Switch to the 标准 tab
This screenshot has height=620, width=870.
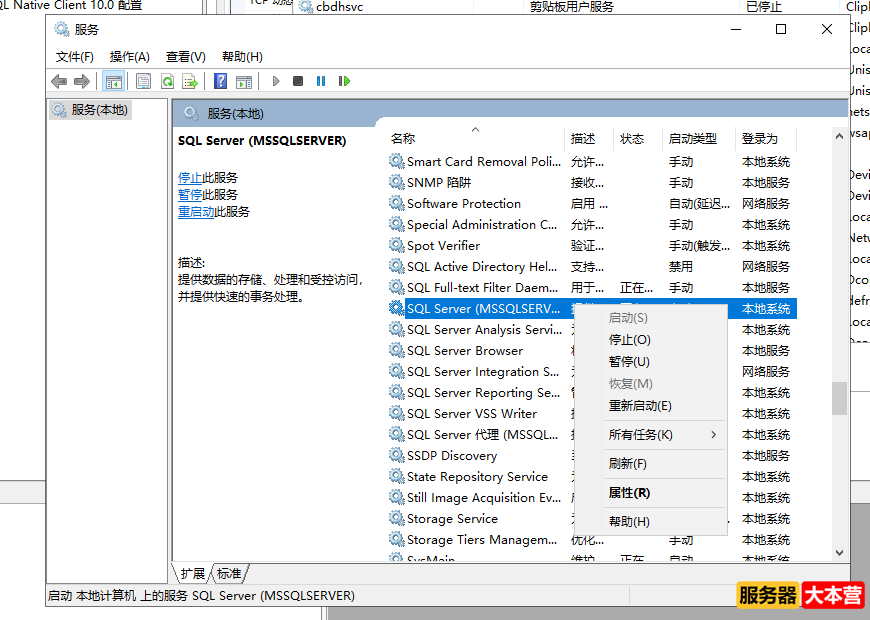229,574
